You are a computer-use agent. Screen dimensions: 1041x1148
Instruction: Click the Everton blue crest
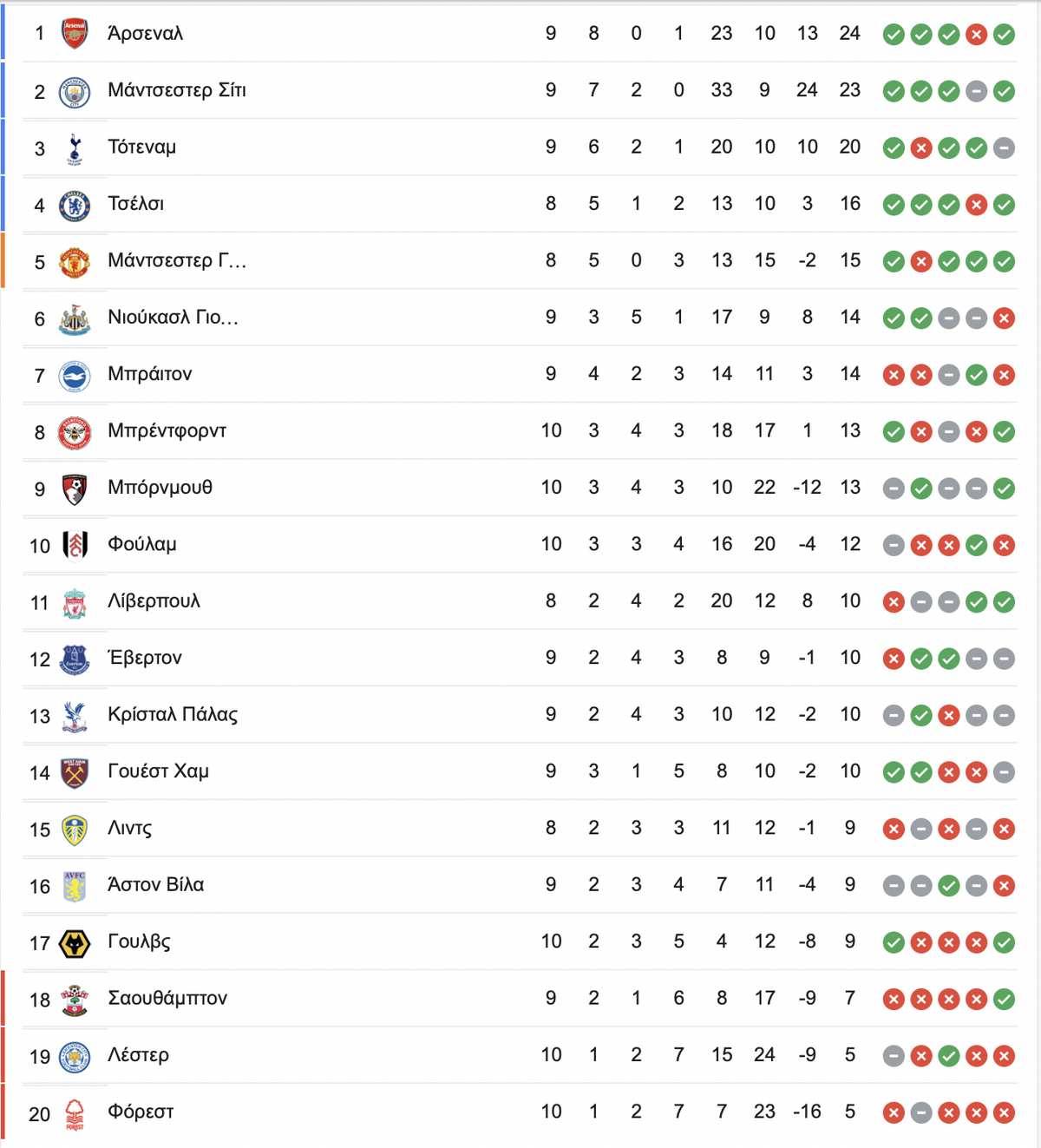(x=75, y=659)
